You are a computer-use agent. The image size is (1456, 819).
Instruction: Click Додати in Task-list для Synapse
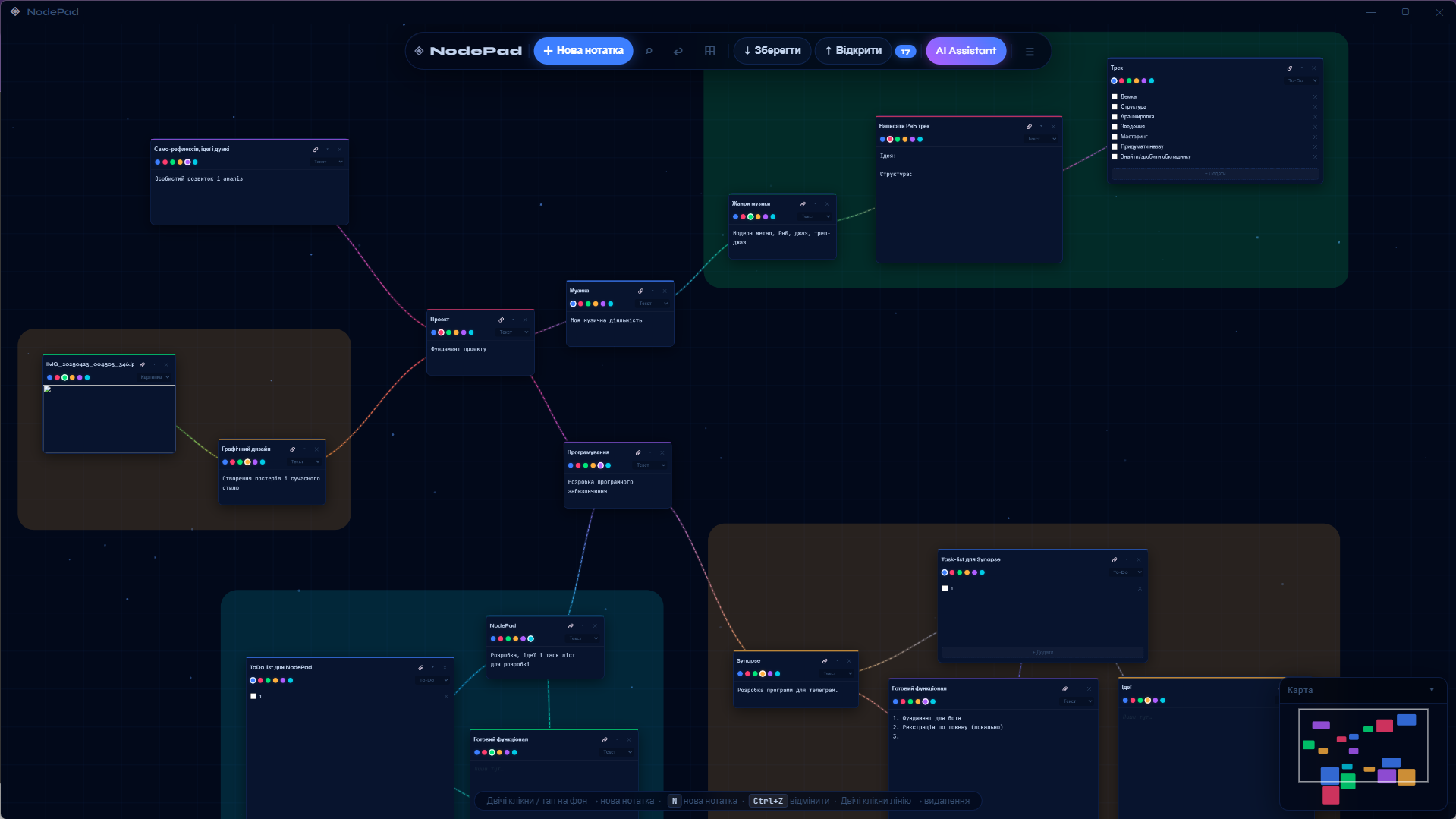(1042, 653)
